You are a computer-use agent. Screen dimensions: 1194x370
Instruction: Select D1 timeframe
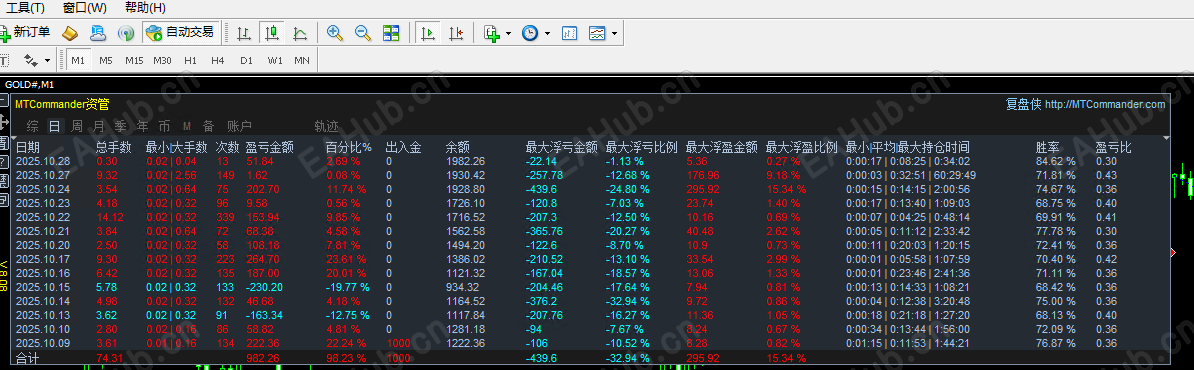pos(246,59)
